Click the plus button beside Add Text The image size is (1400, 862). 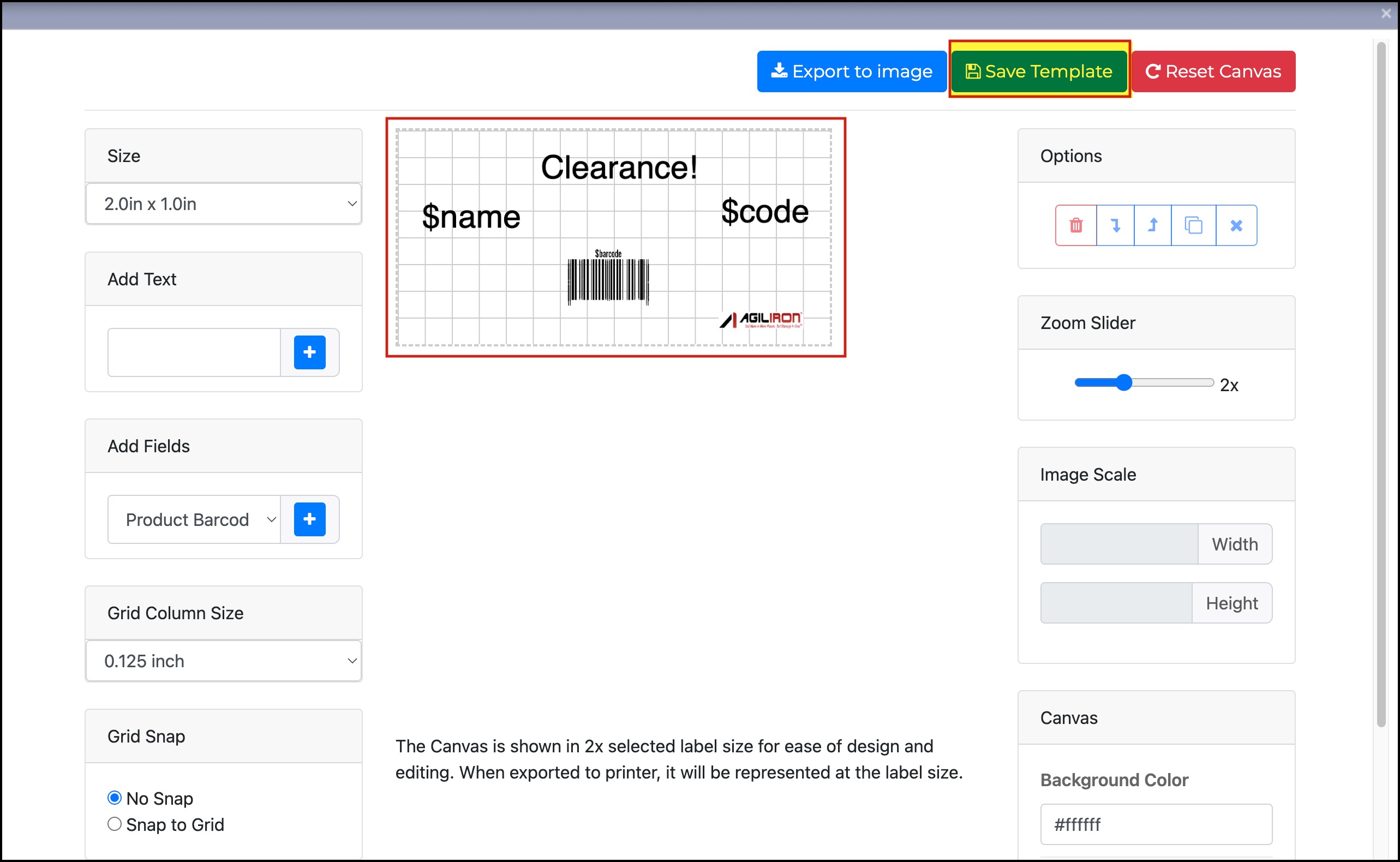309,352
